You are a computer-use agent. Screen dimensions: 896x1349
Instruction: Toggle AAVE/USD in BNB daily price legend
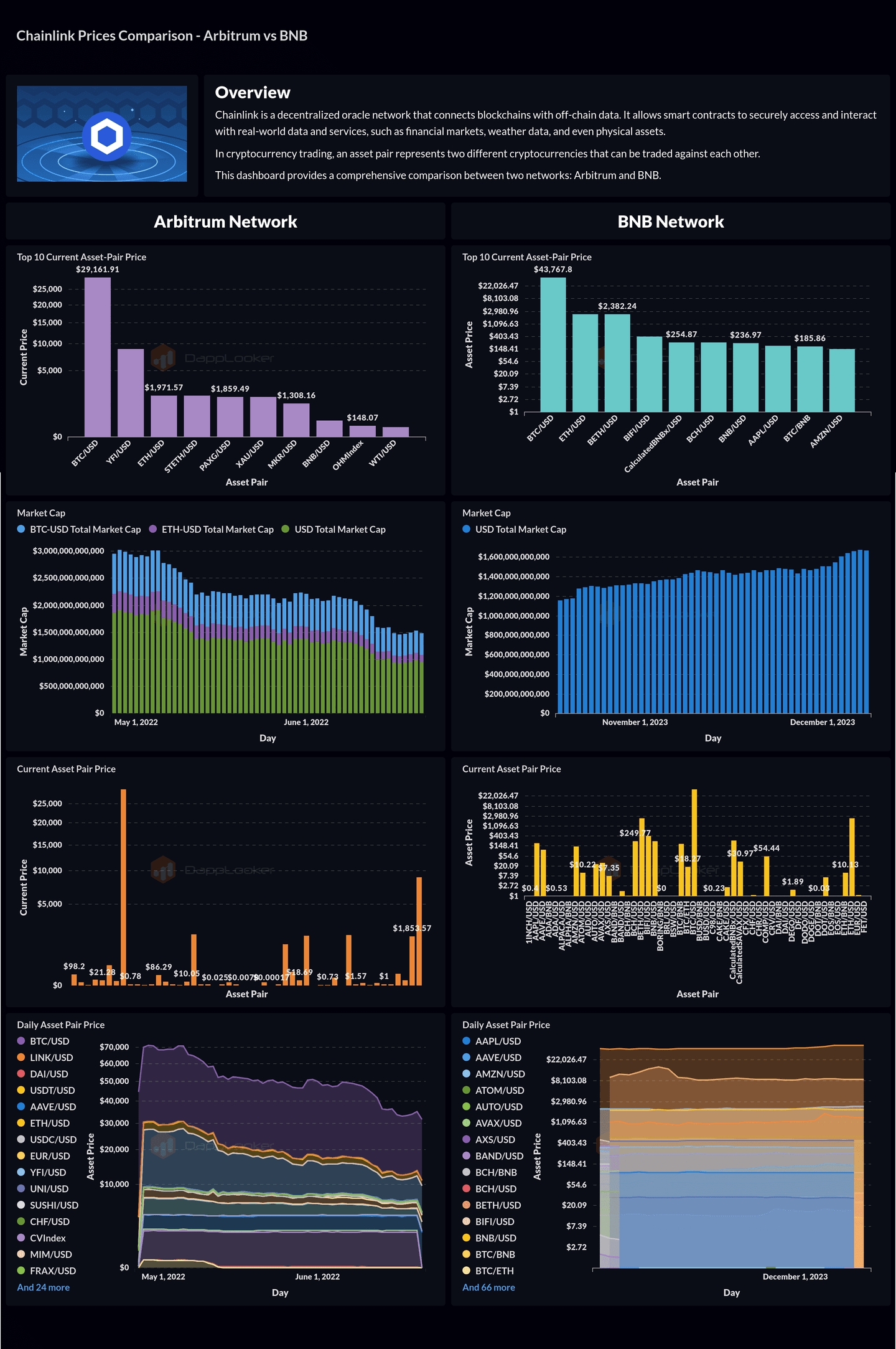coord(492,1057)
